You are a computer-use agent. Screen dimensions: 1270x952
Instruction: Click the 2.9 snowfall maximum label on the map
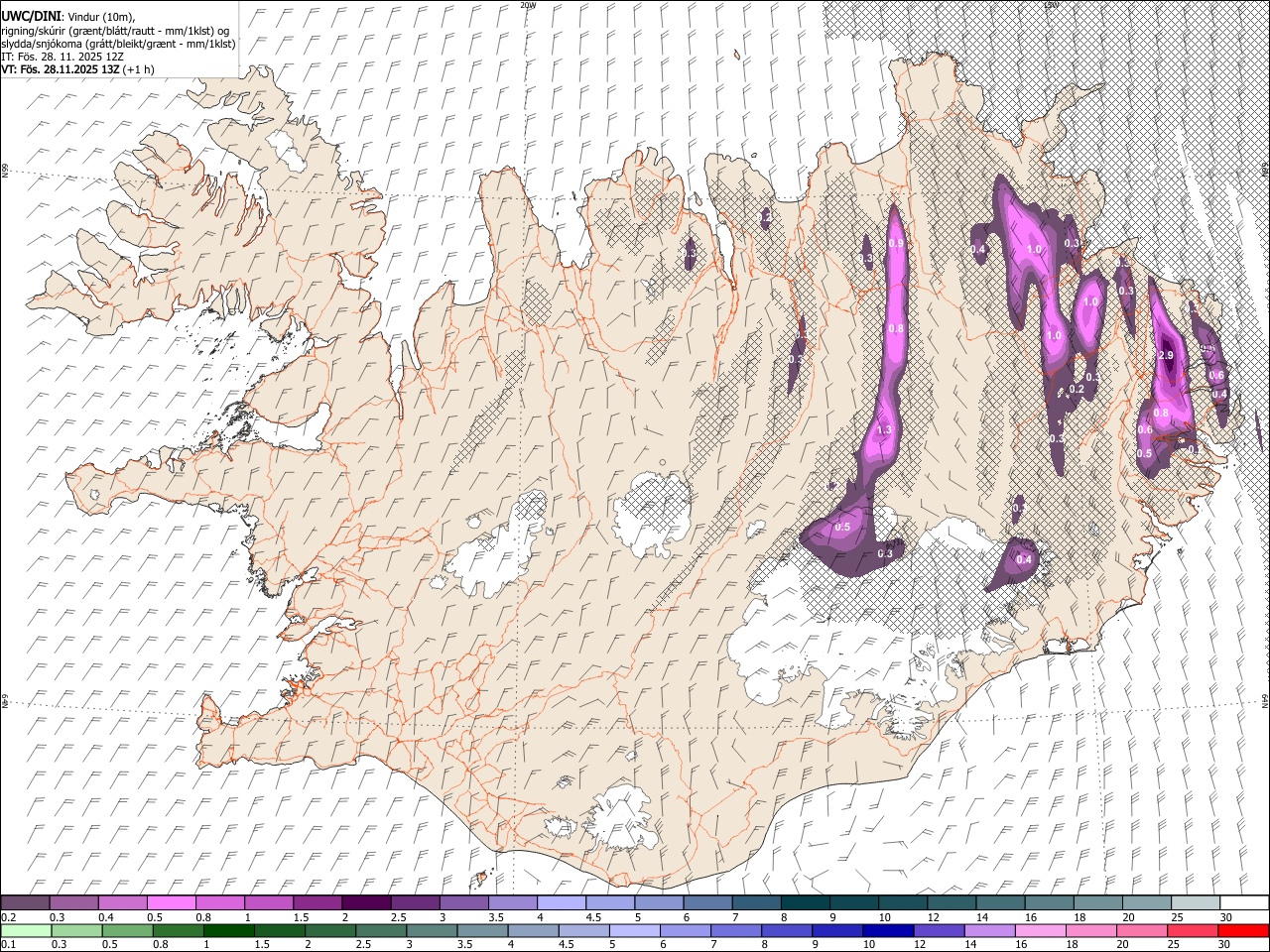1166,355
